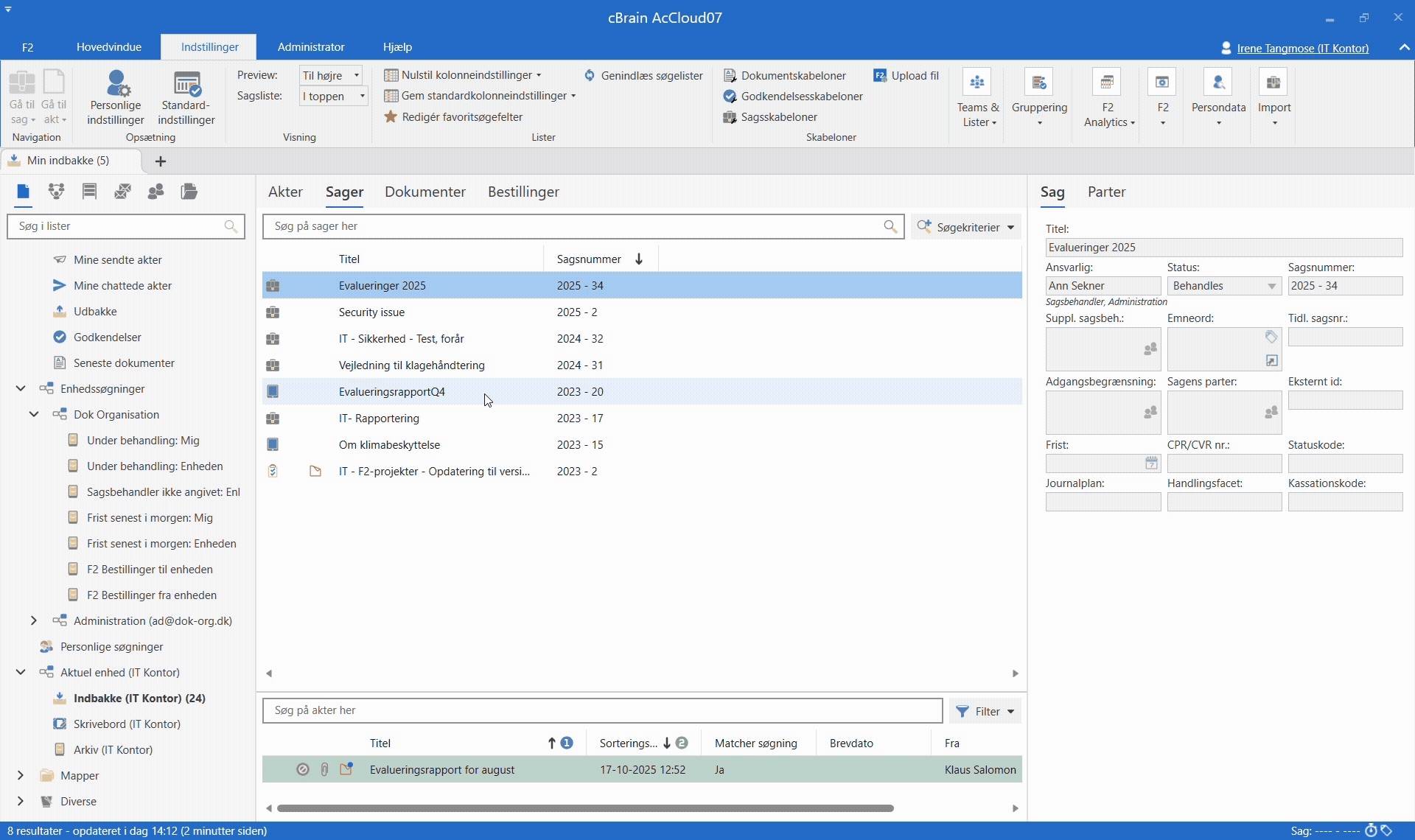Viewport: 1415px width, 840px height.
Task: Expand Administration (ad@dok-org.dk) tree node
Action: 33,621
